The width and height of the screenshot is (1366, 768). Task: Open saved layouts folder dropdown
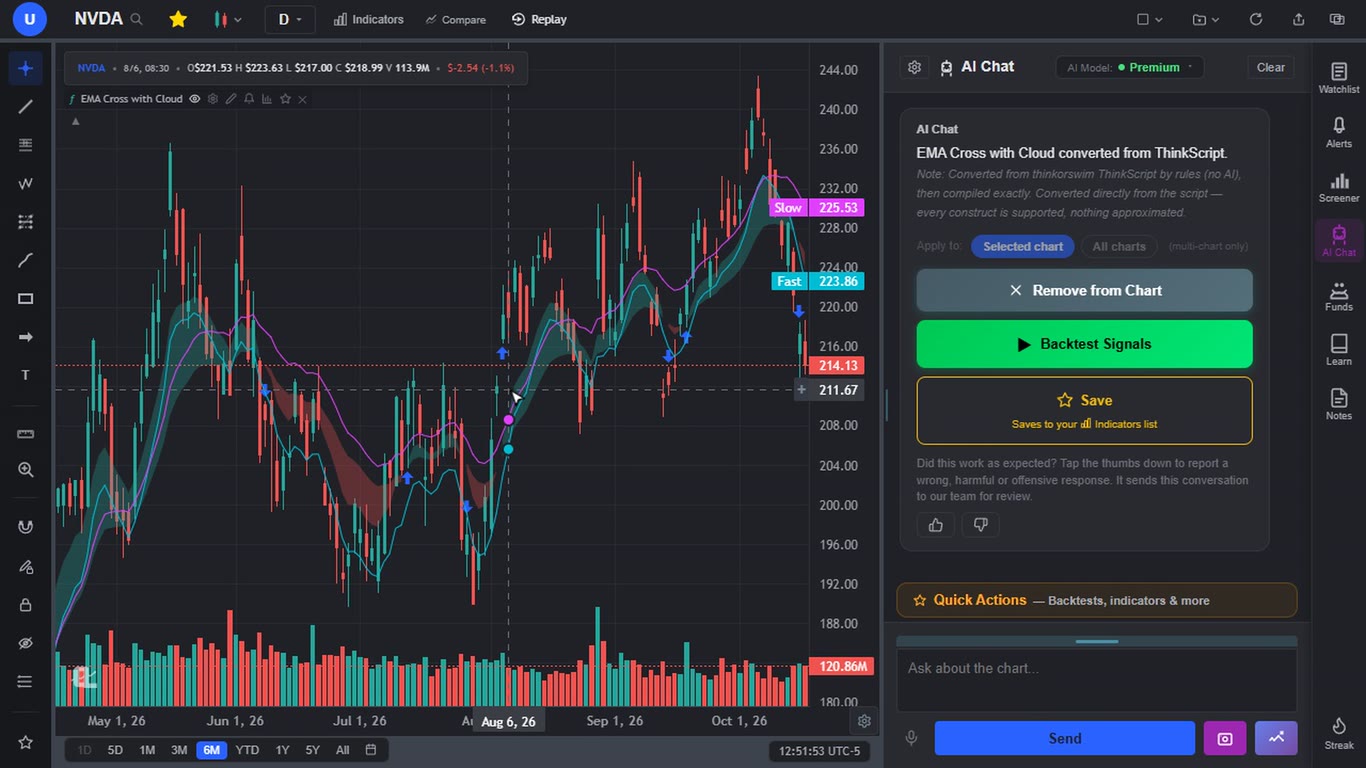click(x=1206, y=19)
